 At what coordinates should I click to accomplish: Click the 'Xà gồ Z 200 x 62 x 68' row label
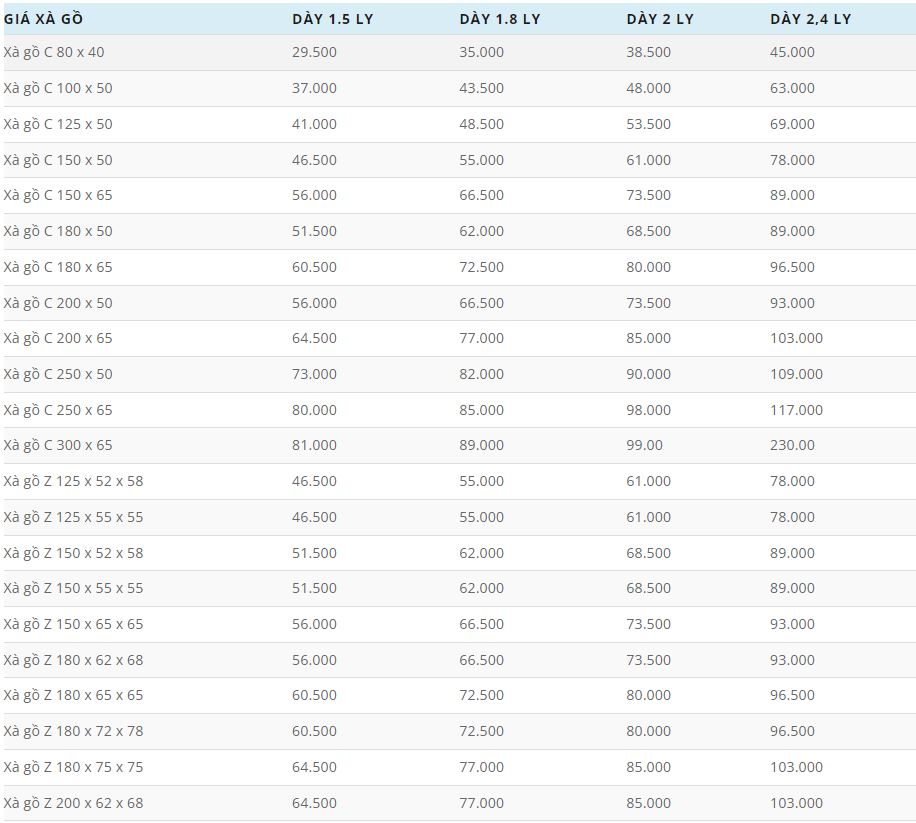pos(73,803)
